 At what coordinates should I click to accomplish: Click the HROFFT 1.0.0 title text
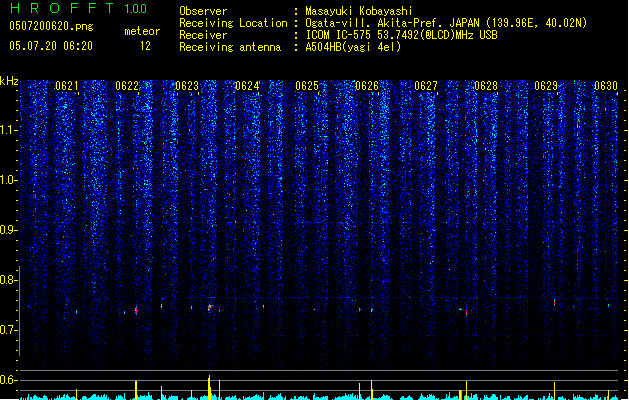79,8
